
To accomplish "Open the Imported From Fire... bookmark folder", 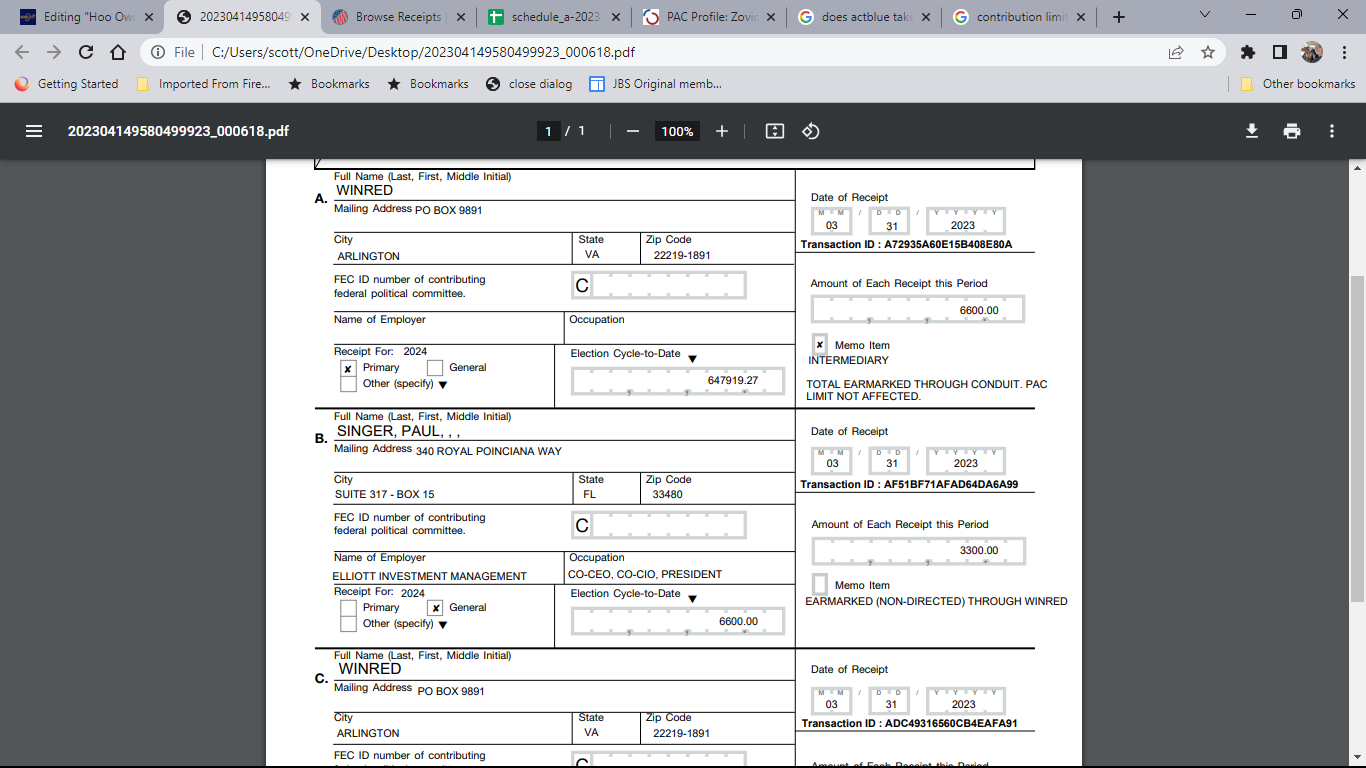I will (x=203, y=84).
